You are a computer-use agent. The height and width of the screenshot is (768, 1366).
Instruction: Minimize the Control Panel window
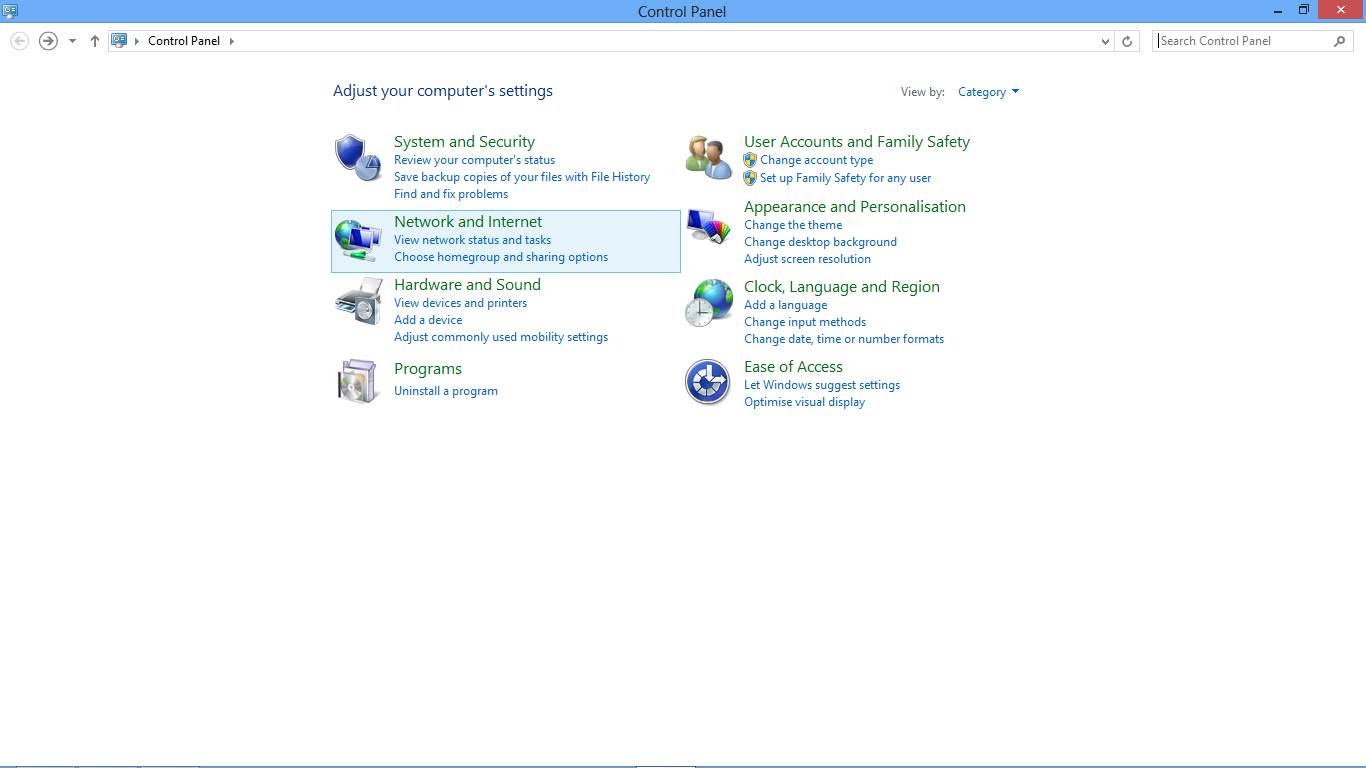[x=1278, y=10]
